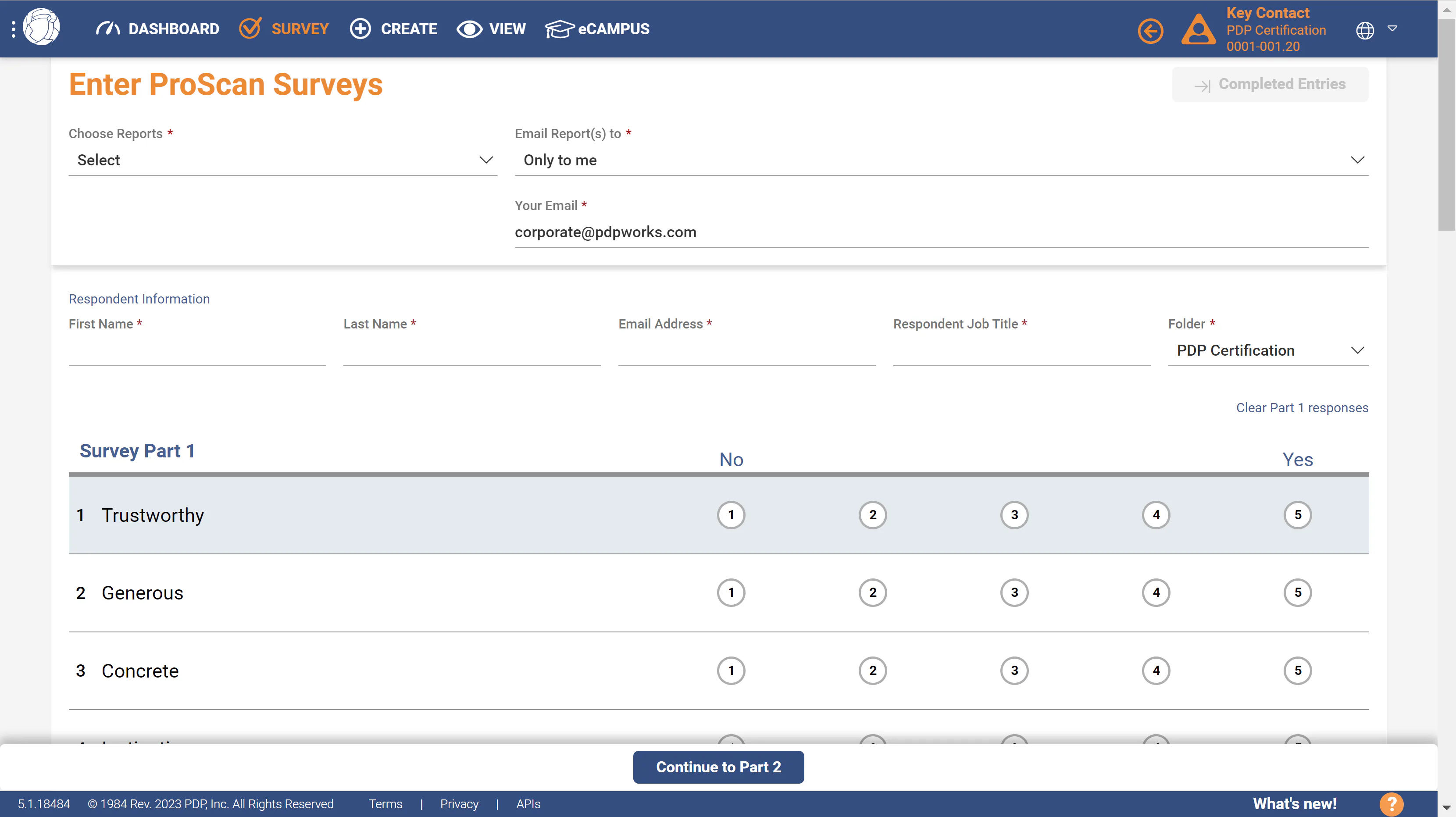The width and height of the screenshot is (1456, 817).
Task: Rate Generous as 2
Action: pyautogui.click(x=873, y=592)
